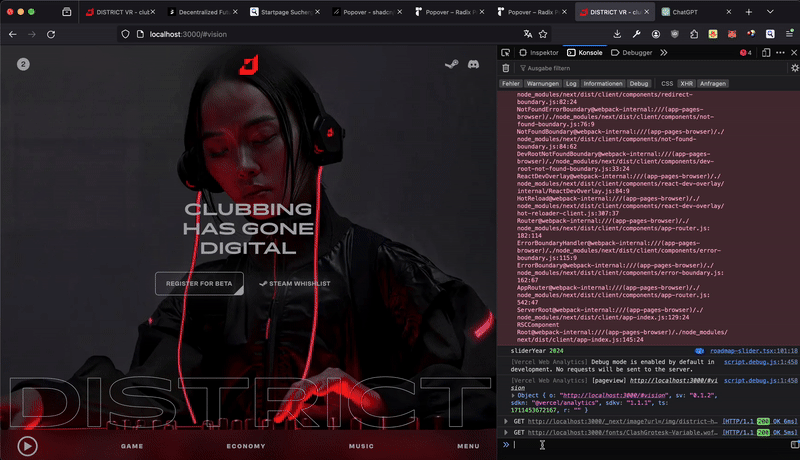Toggle the XHR request filter
The height and width of the screenshot is (460, 800).
686,84
